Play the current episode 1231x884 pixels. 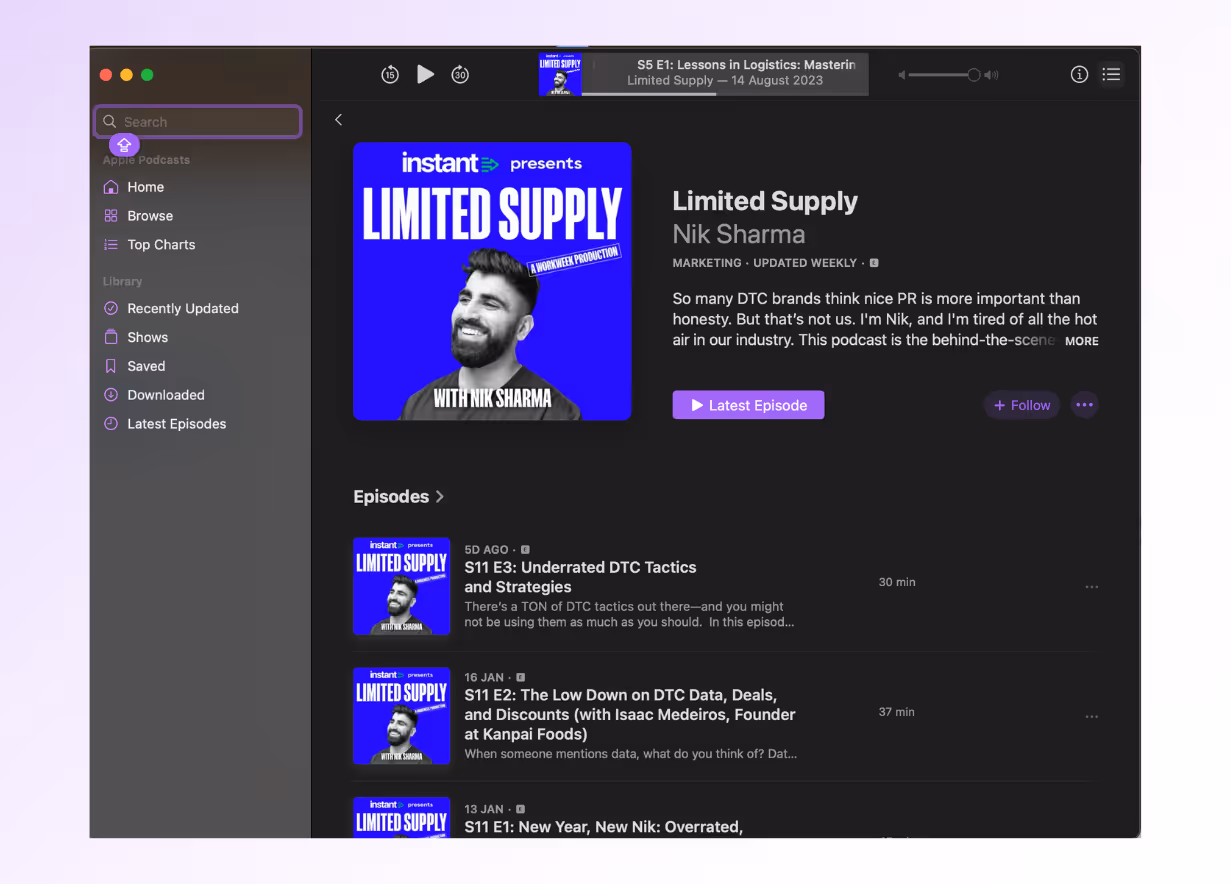(x=425, y=74)
